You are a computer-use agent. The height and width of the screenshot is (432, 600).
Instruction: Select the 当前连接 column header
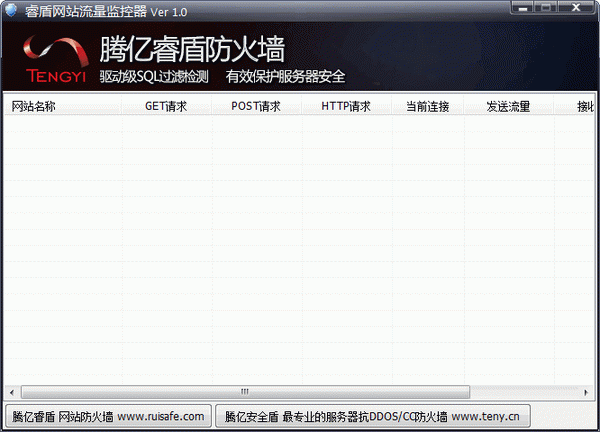pos(428,106)
